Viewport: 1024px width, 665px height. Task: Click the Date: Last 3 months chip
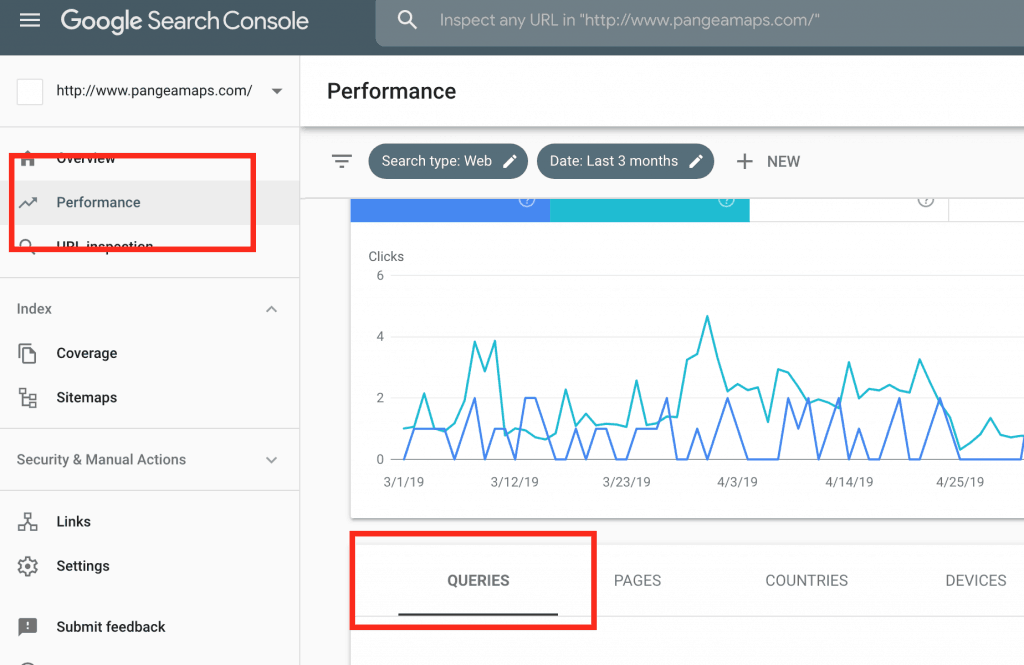tap(626, 161)
